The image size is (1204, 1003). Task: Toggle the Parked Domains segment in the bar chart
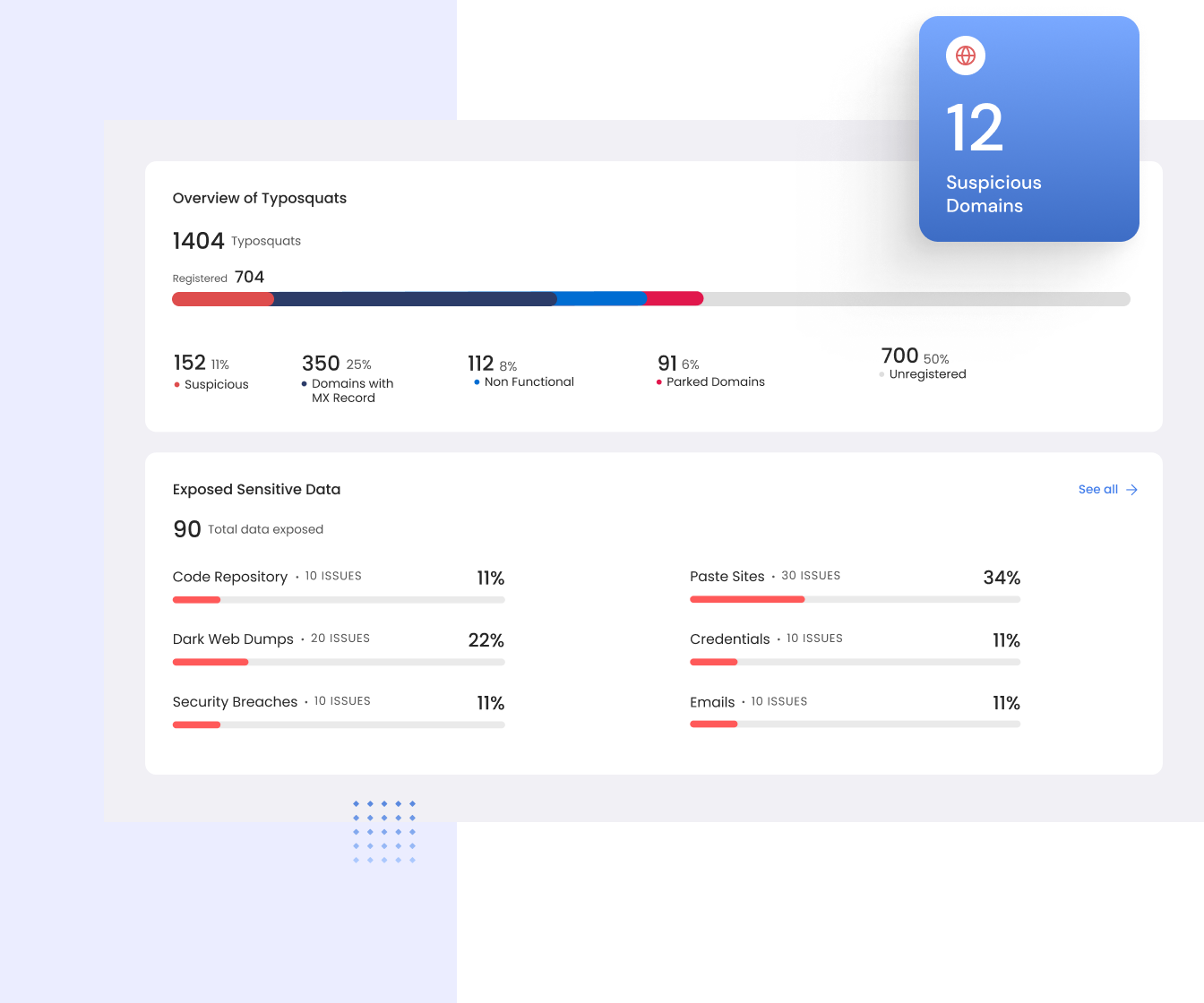click(x=674, y=298)
